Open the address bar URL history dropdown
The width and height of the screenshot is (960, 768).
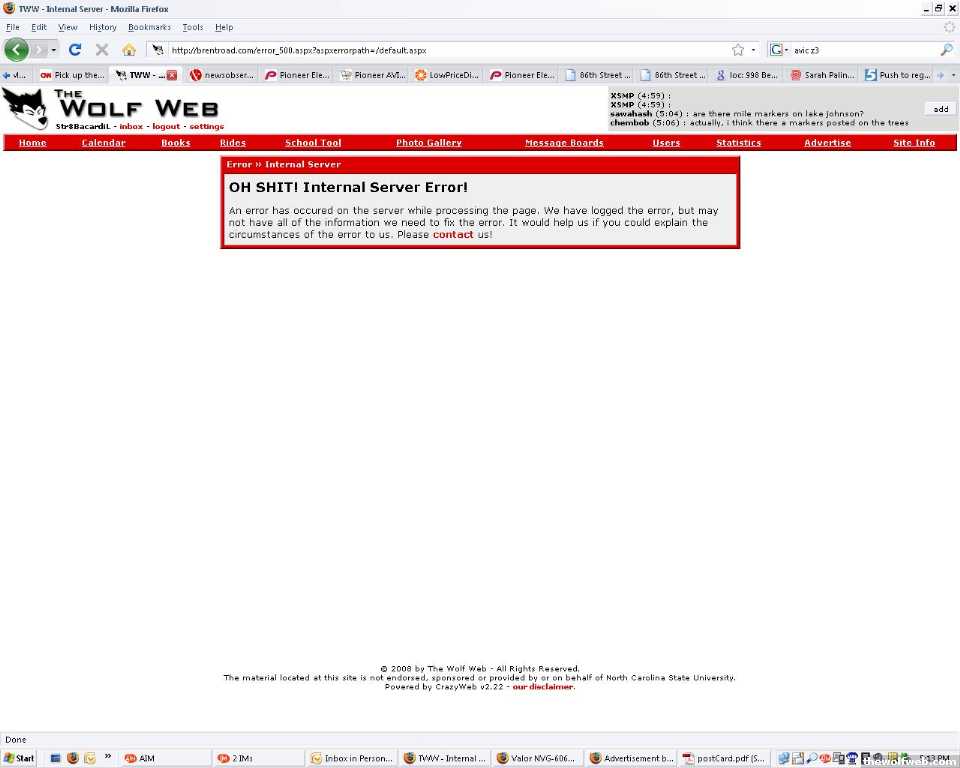(x=753, y=49)
